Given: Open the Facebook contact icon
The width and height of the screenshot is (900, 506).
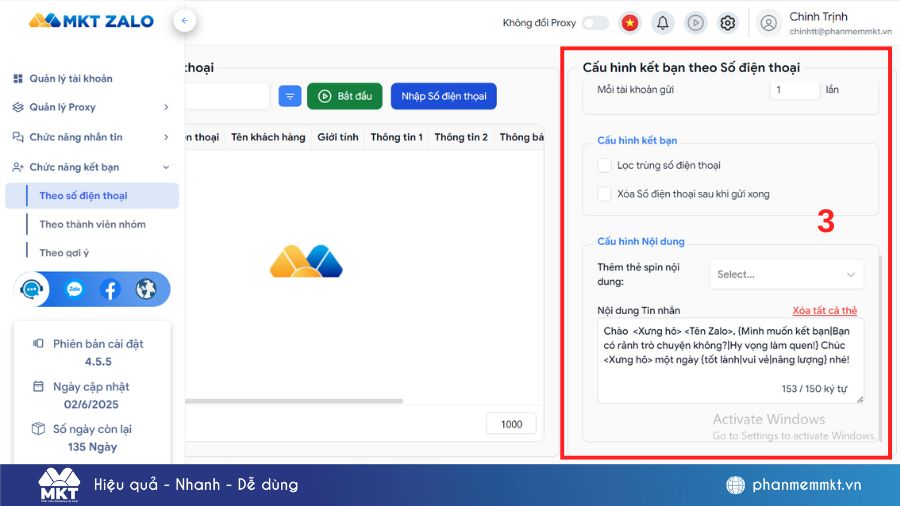Looking at the screenshot, I should [x=110, y=289].
